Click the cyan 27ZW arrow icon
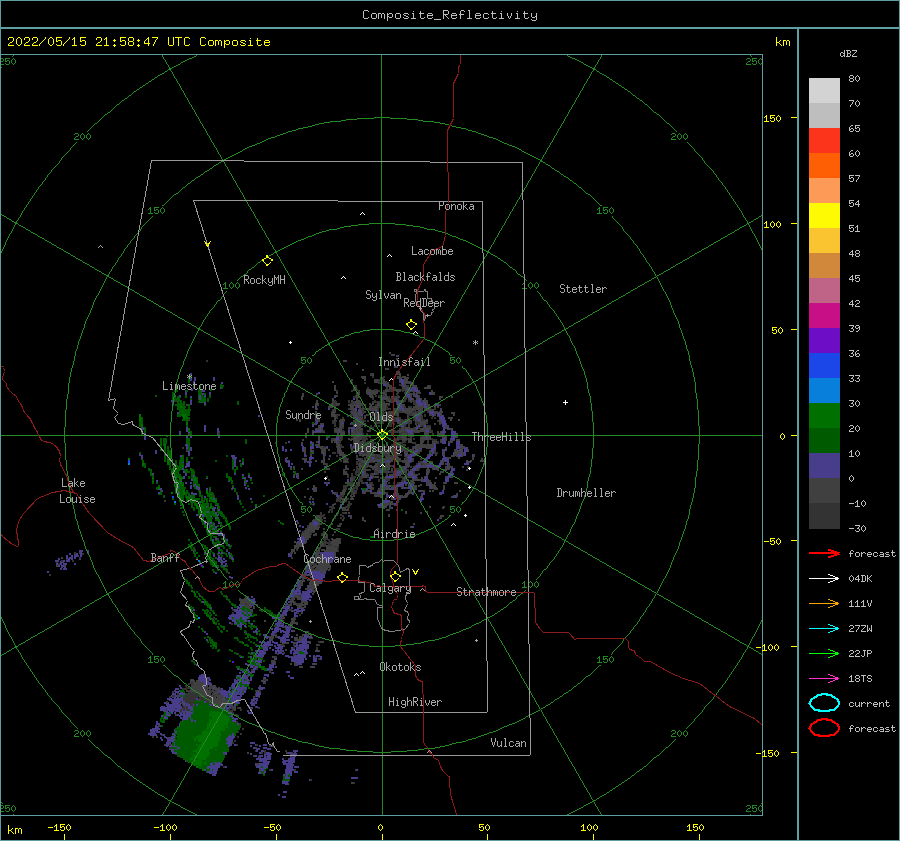 (824, 629)
